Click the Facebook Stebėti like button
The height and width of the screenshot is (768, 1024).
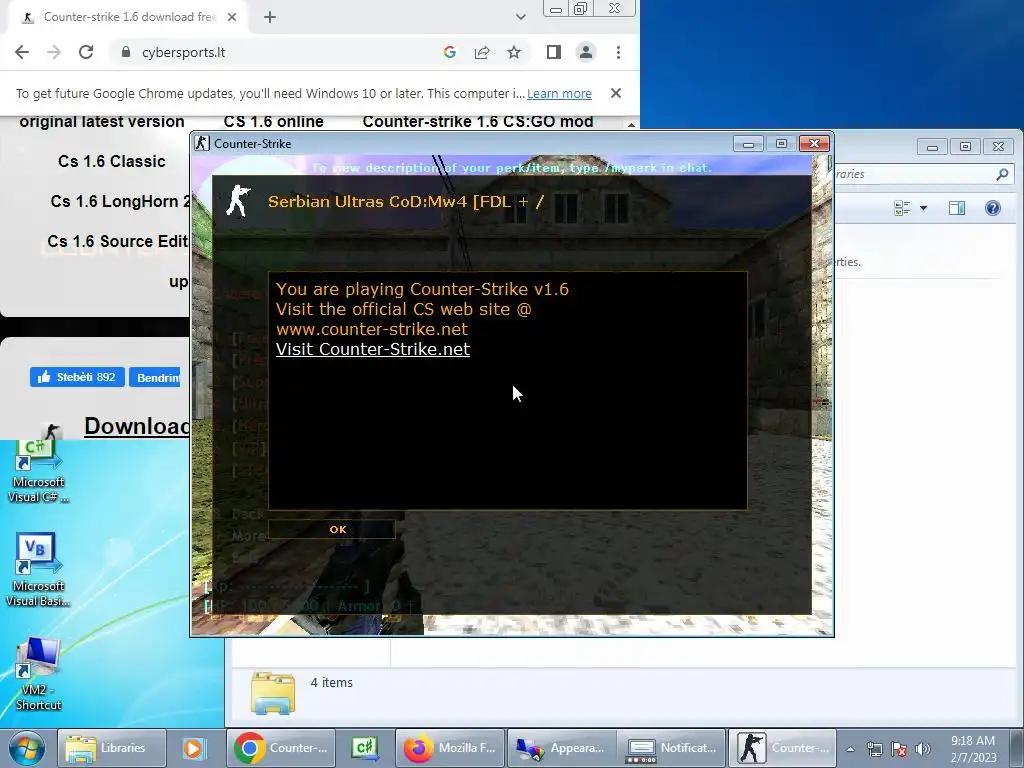77,377
